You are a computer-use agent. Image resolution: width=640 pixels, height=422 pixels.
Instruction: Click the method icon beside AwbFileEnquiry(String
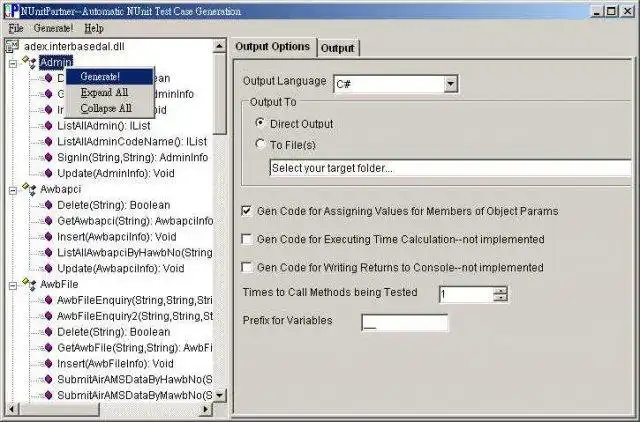pos(48,300)
